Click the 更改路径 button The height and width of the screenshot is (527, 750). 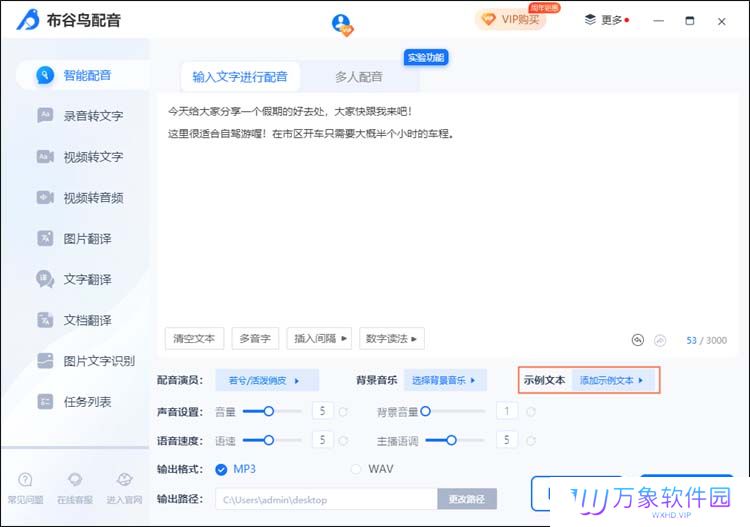[x=467, y=499]
